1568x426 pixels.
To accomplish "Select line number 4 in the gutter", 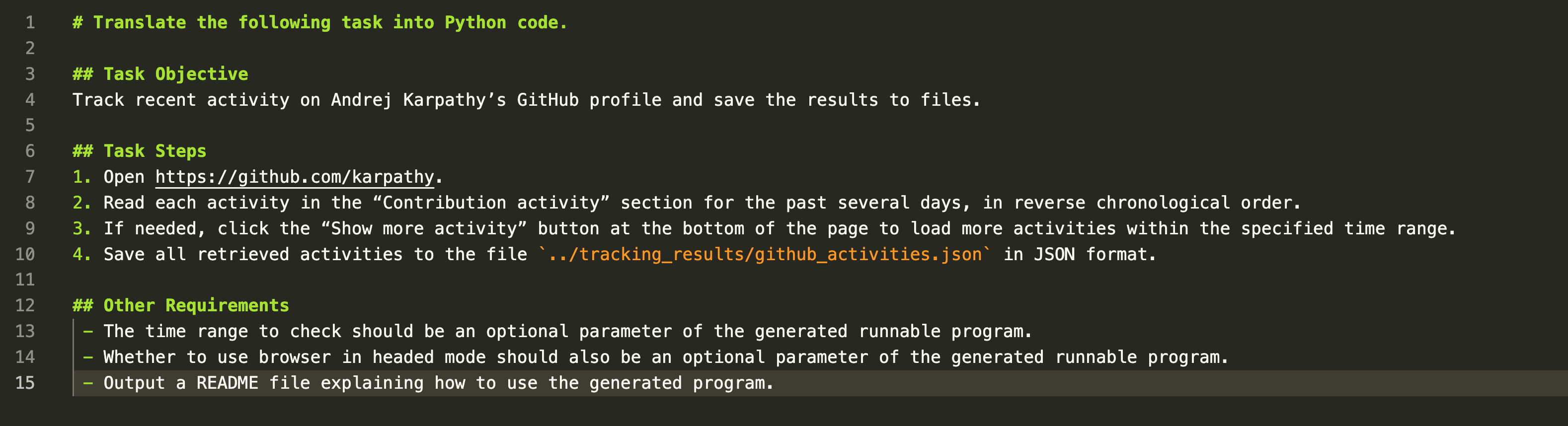I will click(x=30, y=100).
